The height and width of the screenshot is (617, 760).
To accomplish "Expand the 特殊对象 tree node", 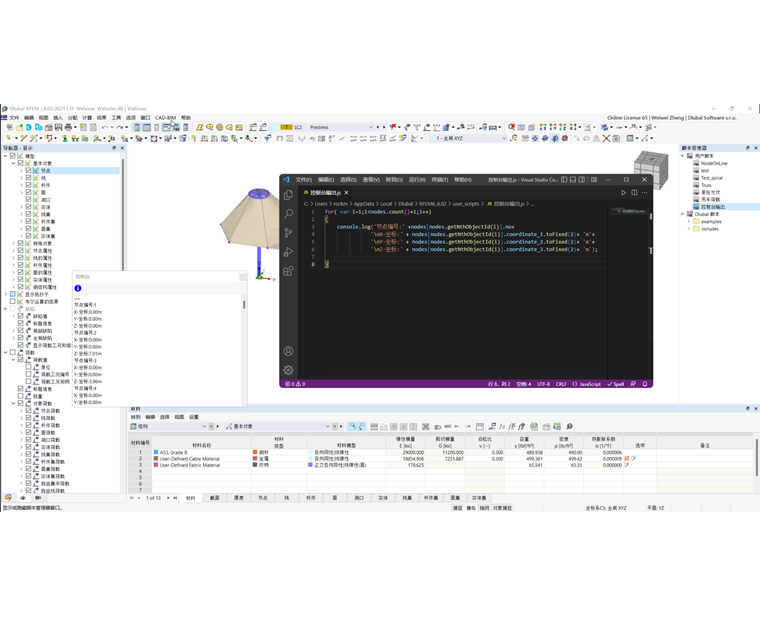I will 13,243.
